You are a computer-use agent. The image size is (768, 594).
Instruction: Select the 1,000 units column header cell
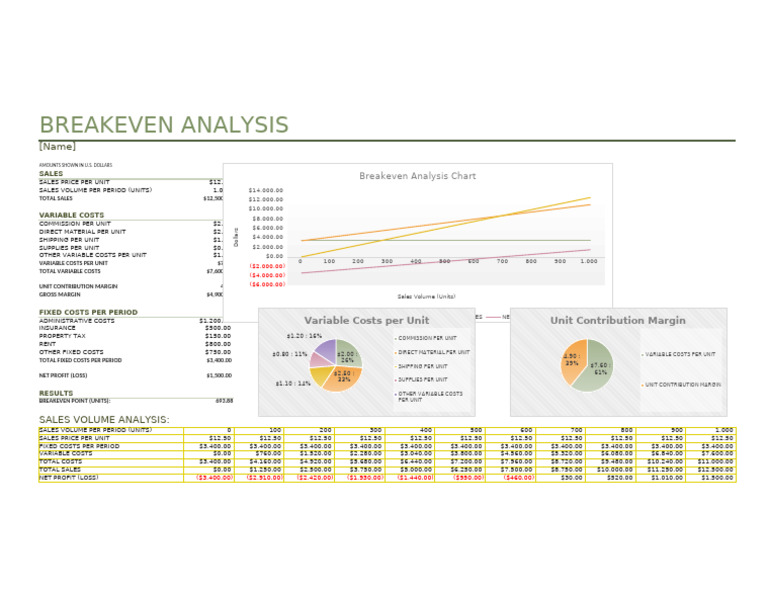710,430
